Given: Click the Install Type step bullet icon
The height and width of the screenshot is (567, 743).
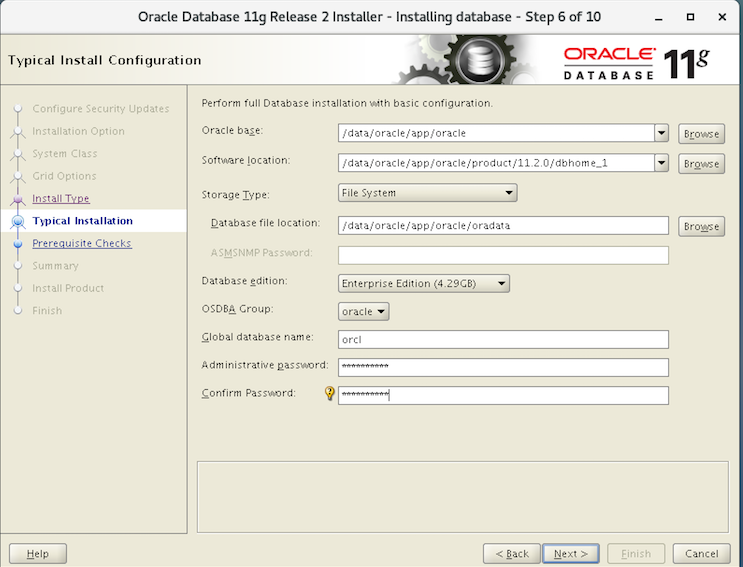Looking at the screenshot, I should click(18, 199).
